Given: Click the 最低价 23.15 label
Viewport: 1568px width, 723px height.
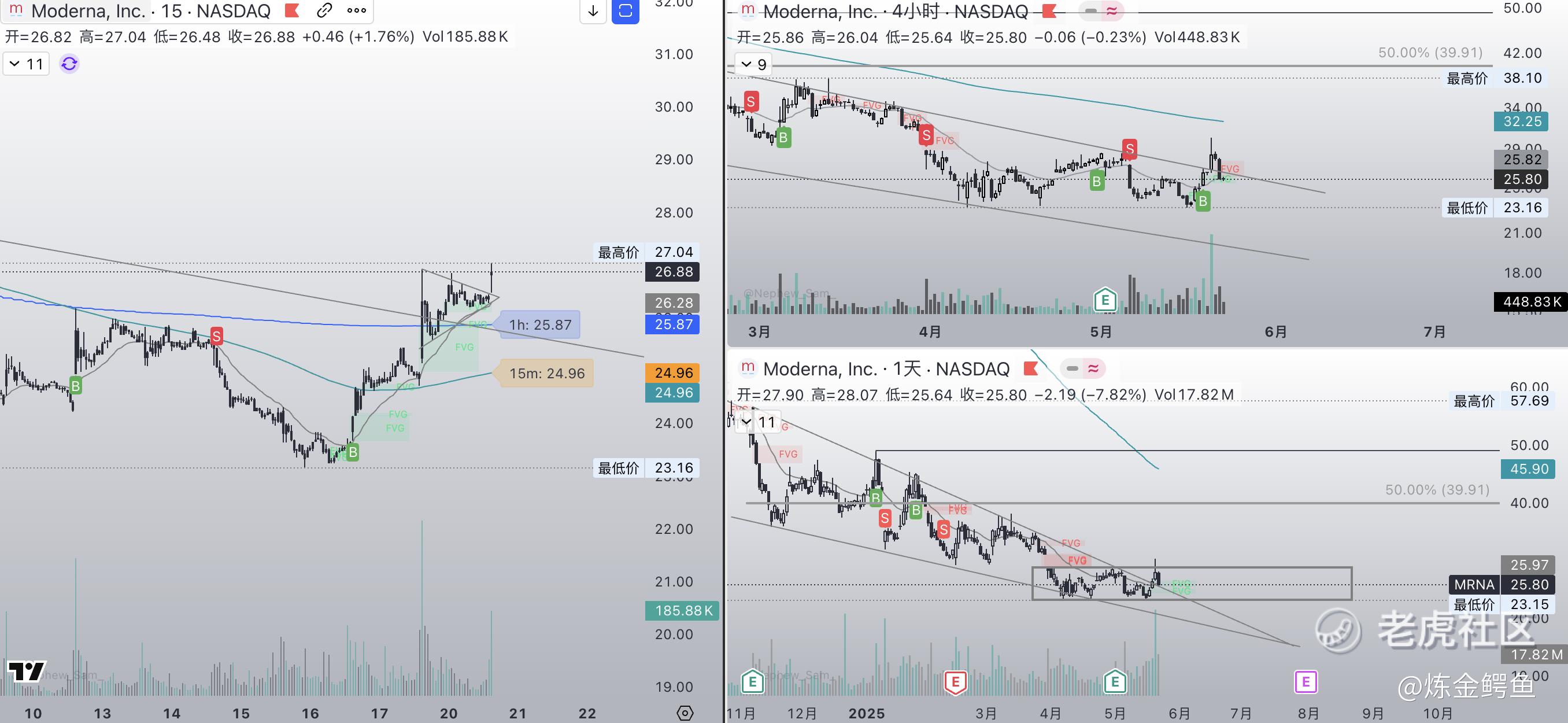Looking at the screenshot, I should (1502, 604).
